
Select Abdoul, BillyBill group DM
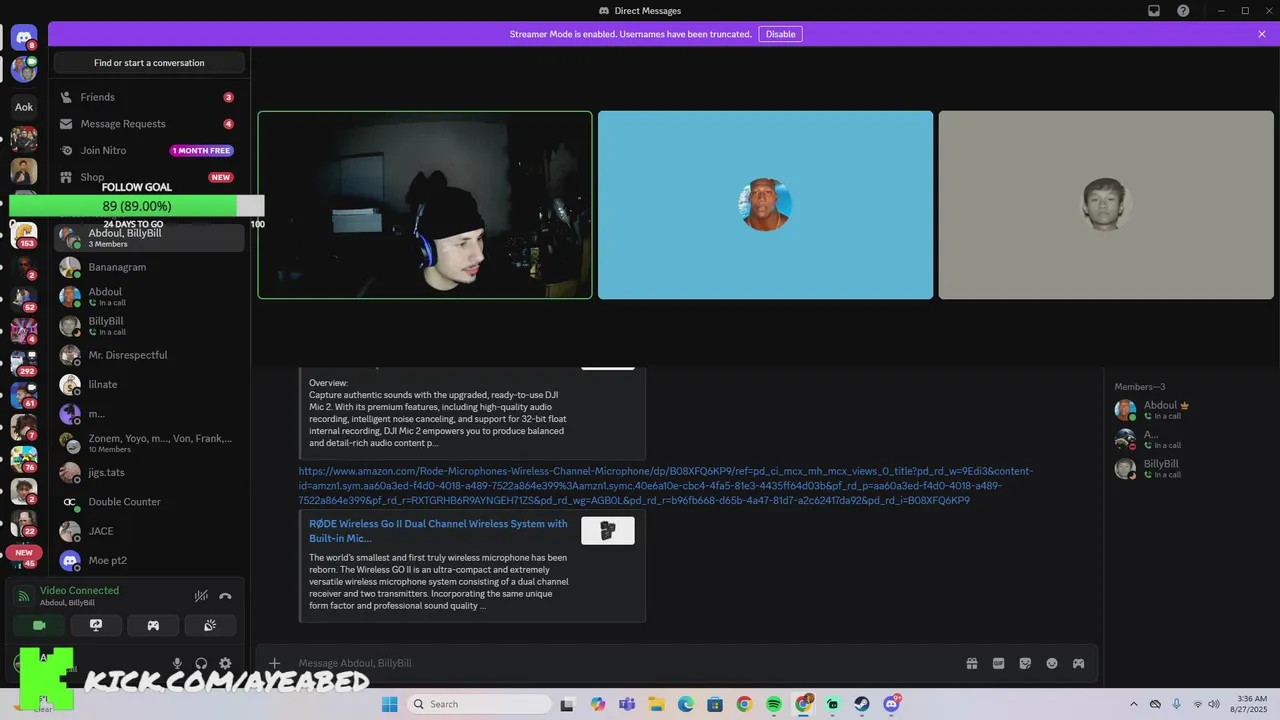click(x=149, y=238)
